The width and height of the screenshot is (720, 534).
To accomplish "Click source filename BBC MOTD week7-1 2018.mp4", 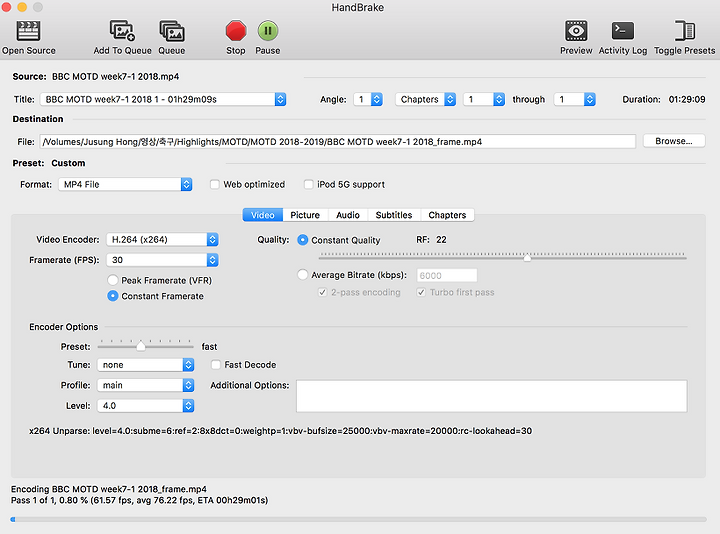I will pyautogui.click(x=115, y=76).
